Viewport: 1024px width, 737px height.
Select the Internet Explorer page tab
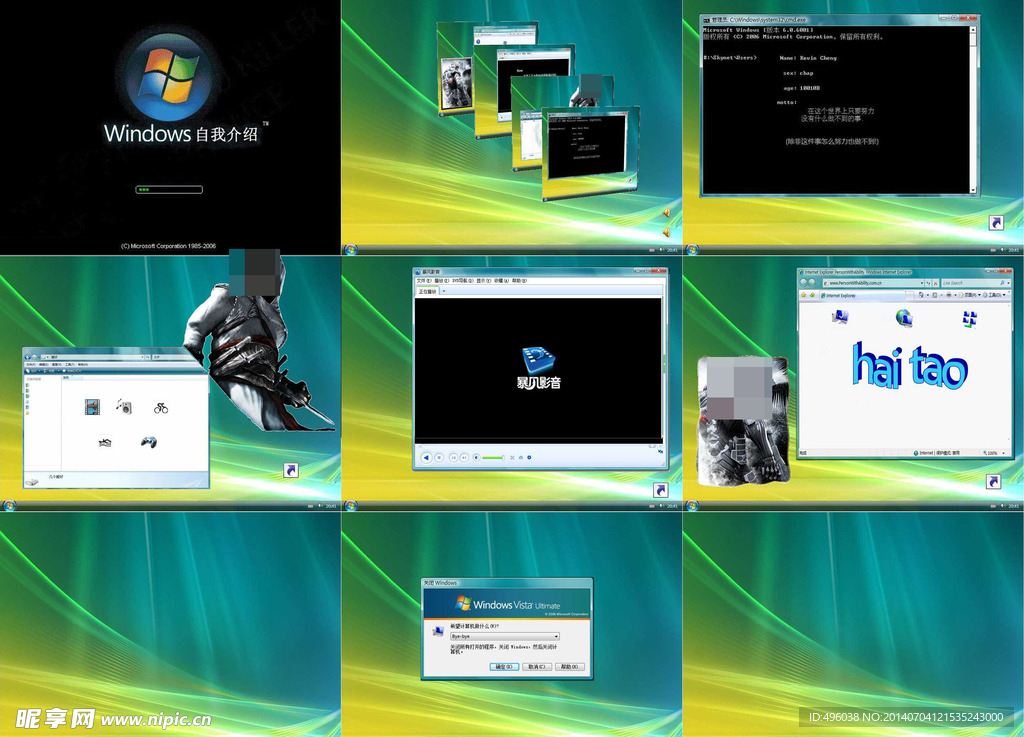point(862,295)
